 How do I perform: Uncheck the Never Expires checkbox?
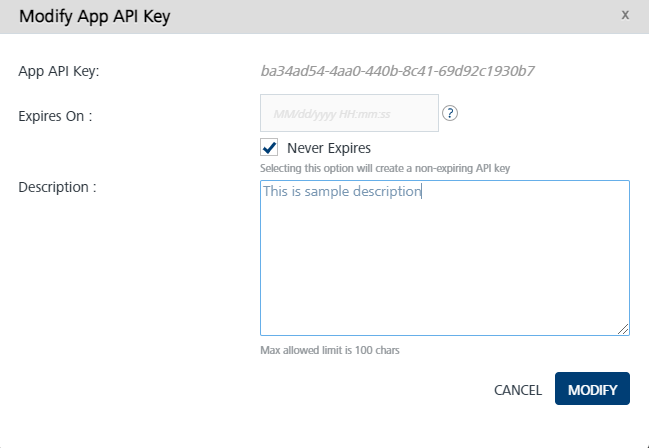[x=269, y=148]
